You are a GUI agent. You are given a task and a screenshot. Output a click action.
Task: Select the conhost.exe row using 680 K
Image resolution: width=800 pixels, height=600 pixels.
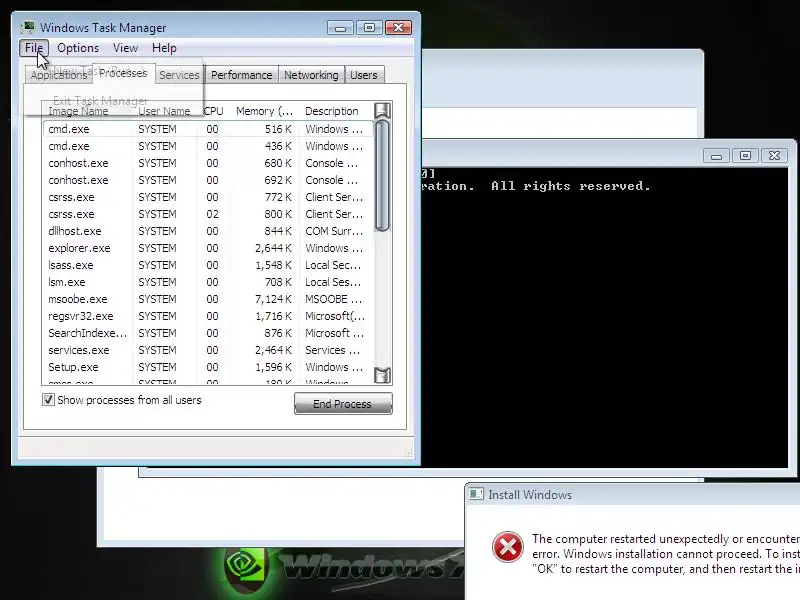[x=208, y=163]
